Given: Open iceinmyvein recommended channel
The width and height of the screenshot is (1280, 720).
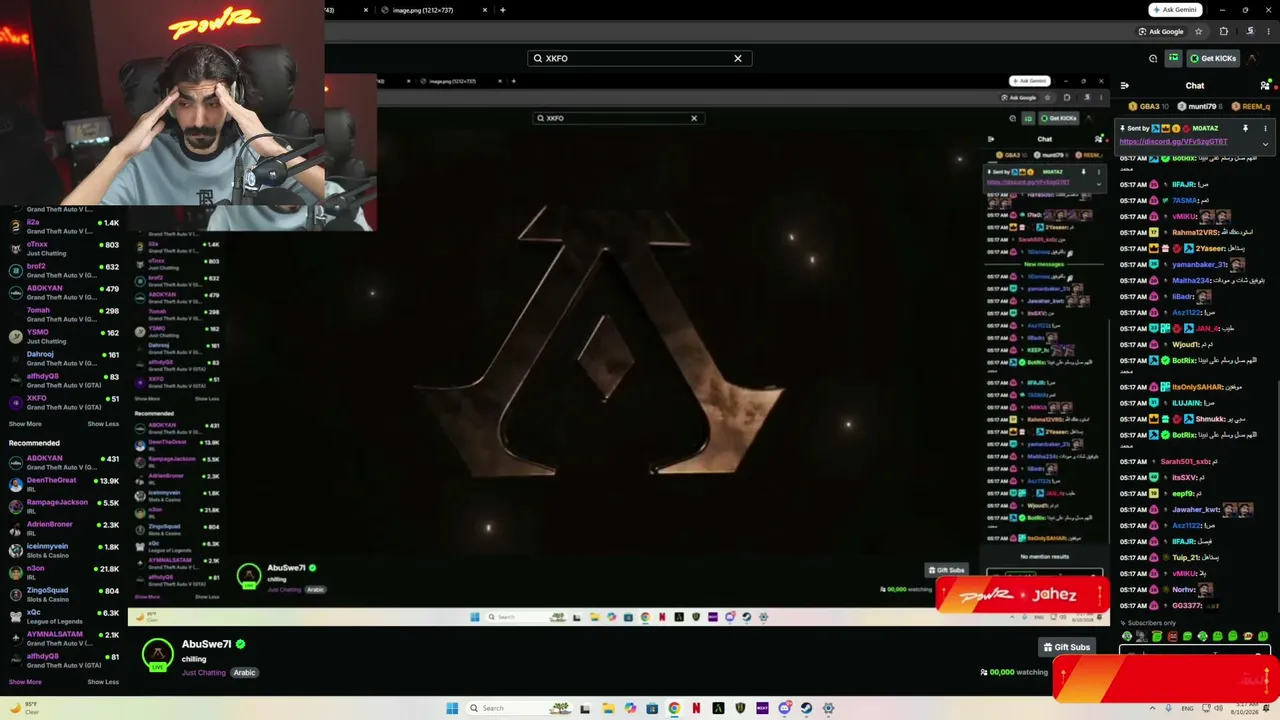Looking at the screenshot, I should pyautogui.click(x=63, y=550).
